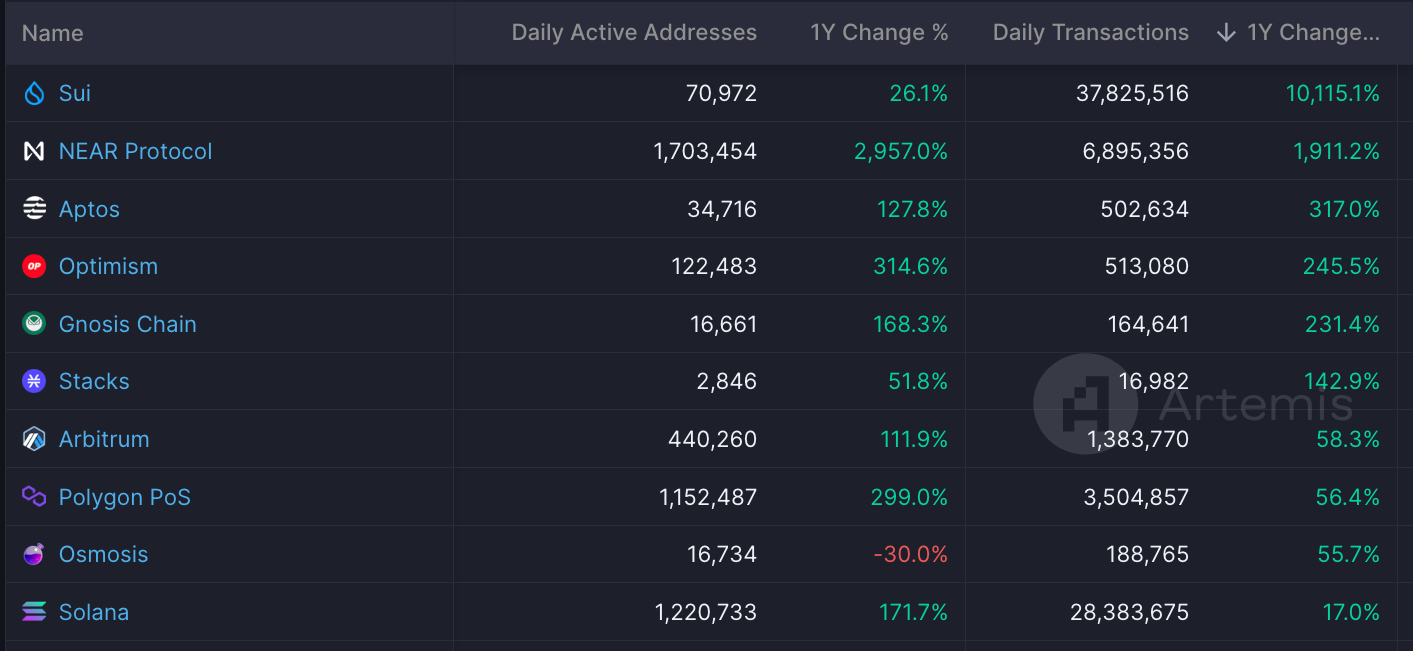Screen dimensions: 1413x651
Task: Open the Optimism chain link
Action: click(x=108, y=266)
